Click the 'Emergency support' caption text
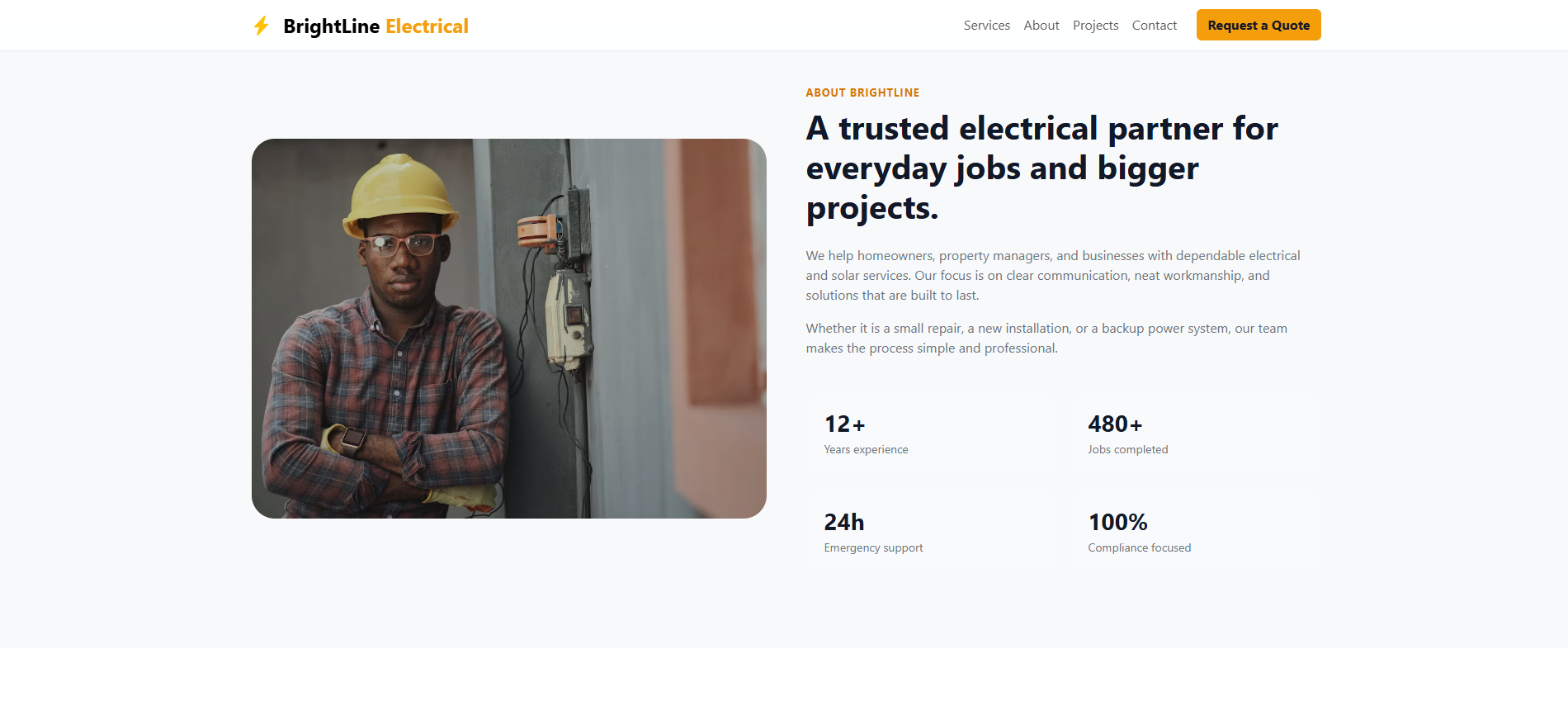This screenshot has width=1568, height=706. pos(873,547)
